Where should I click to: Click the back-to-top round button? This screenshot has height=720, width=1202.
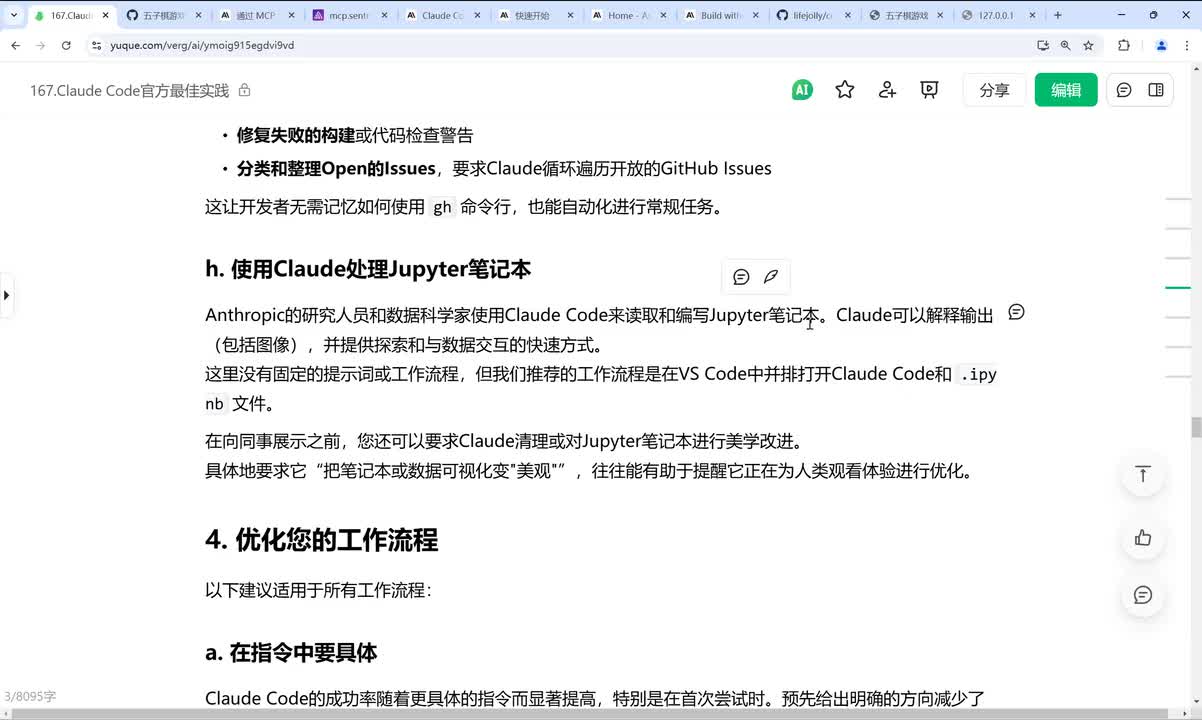[1143, 474]
